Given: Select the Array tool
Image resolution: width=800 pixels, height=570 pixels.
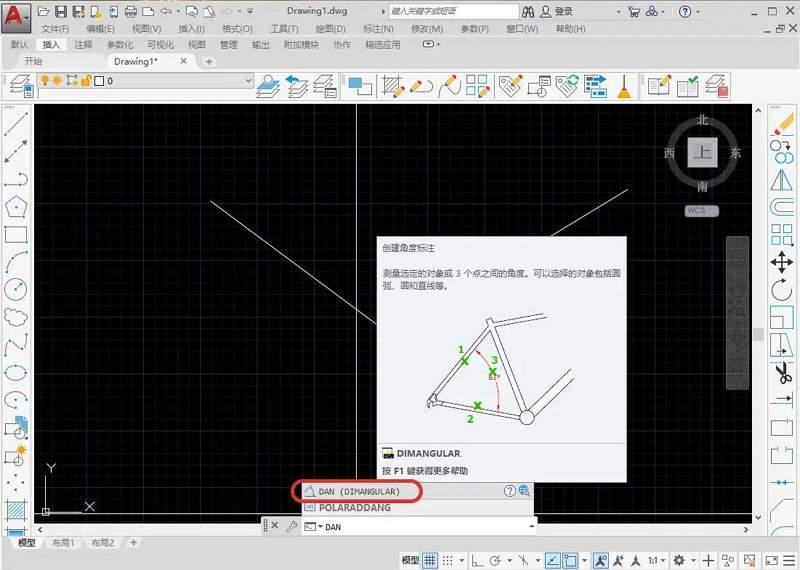Looking at the screenshot, I should point(782,235).
